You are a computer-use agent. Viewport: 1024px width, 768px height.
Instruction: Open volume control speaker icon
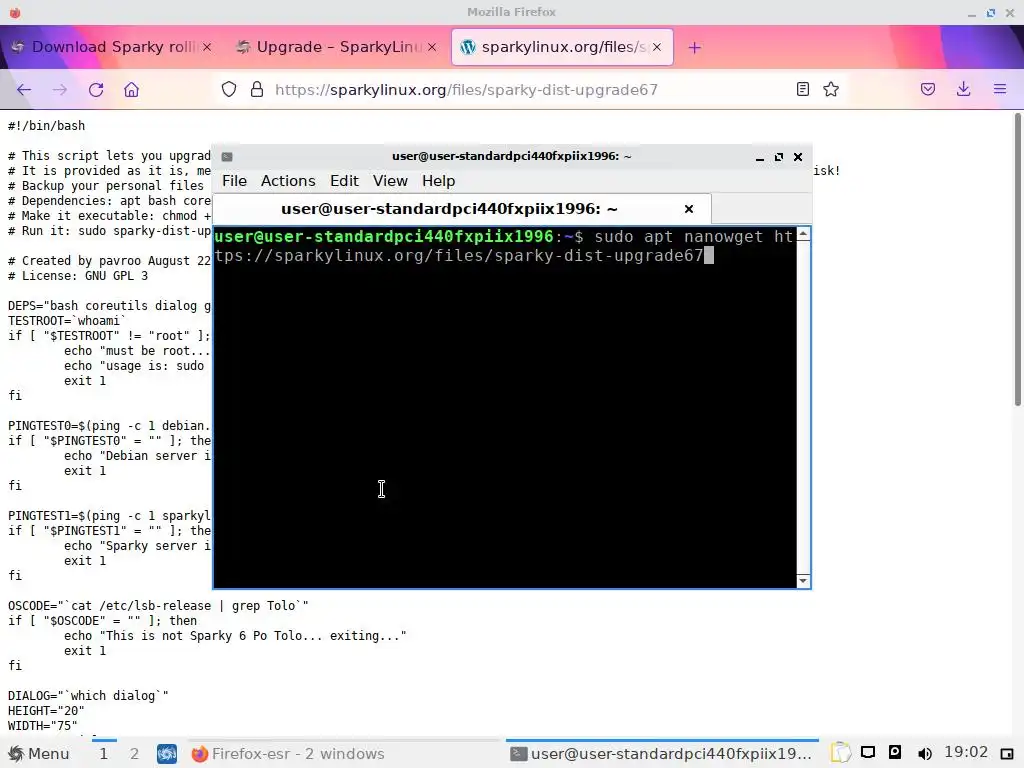924,754
